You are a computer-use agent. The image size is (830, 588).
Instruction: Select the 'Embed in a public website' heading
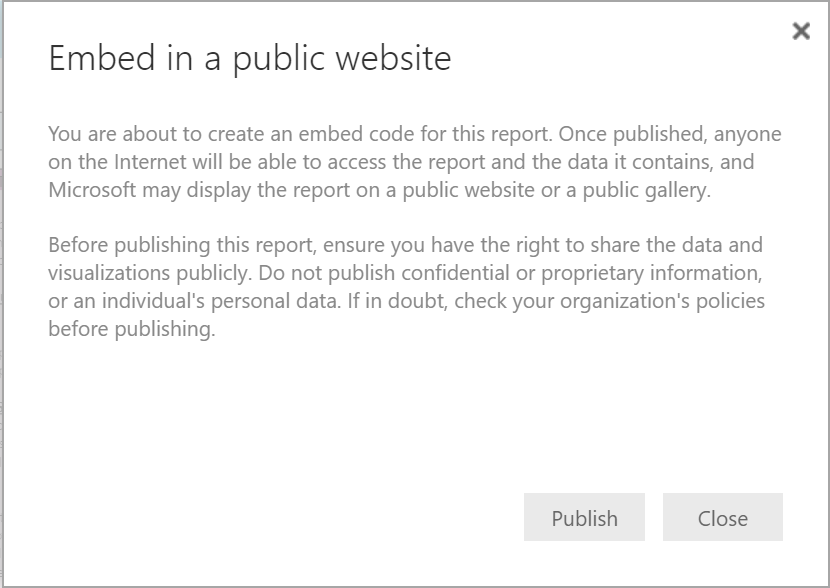pos(250,58)
